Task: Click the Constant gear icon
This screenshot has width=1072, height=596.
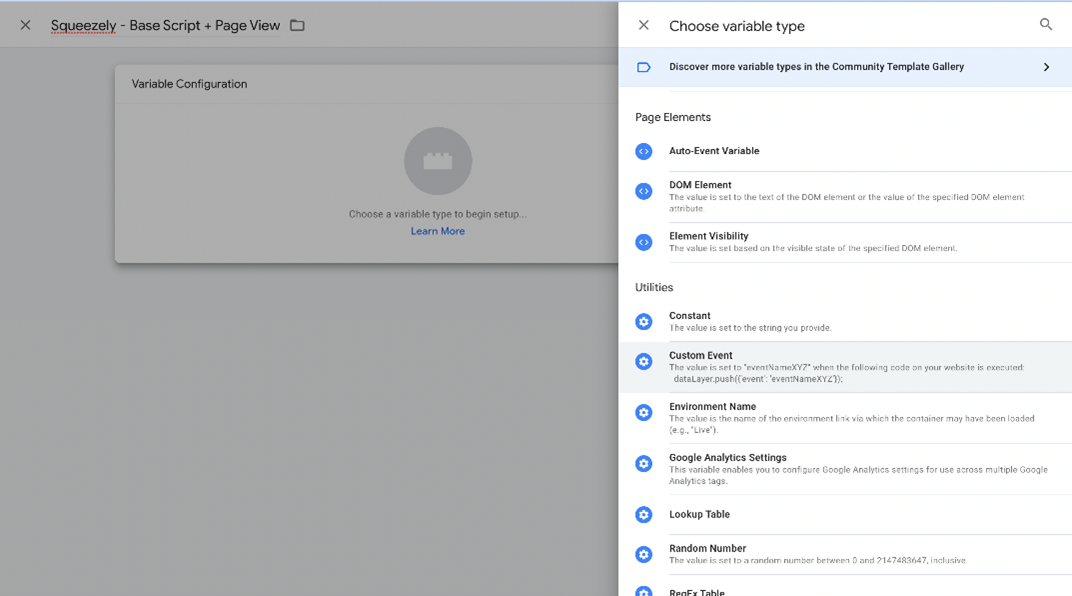Action: [643, 321]
